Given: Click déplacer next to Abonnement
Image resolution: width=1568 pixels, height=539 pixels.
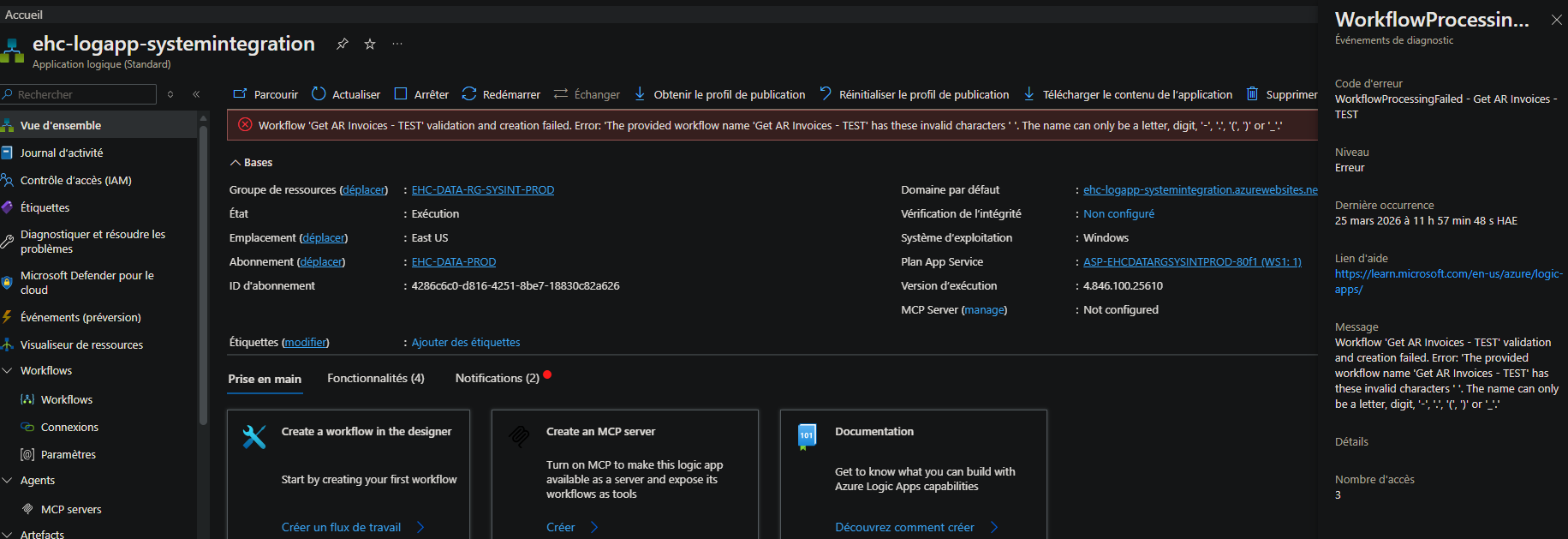Looking at the screenshot, I should point(321,261).
